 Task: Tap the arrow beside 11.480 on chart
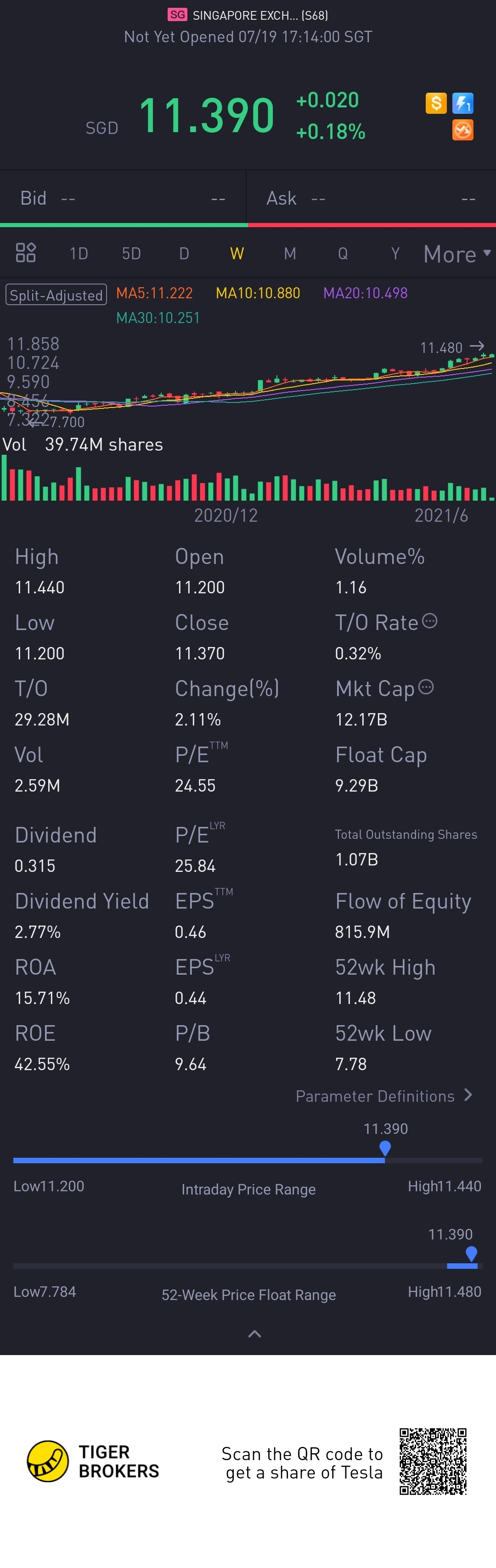(477, 346)
